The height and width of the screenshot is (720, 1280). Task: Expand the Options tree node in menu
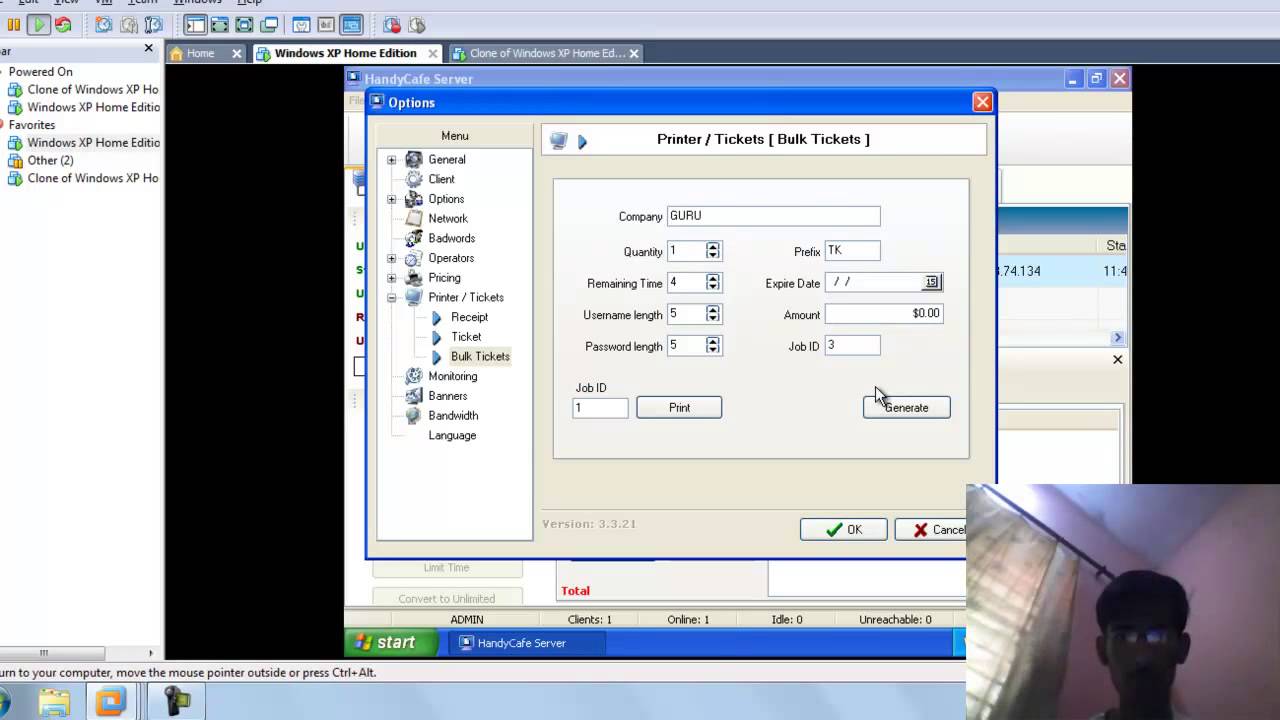tap(392, 199)
